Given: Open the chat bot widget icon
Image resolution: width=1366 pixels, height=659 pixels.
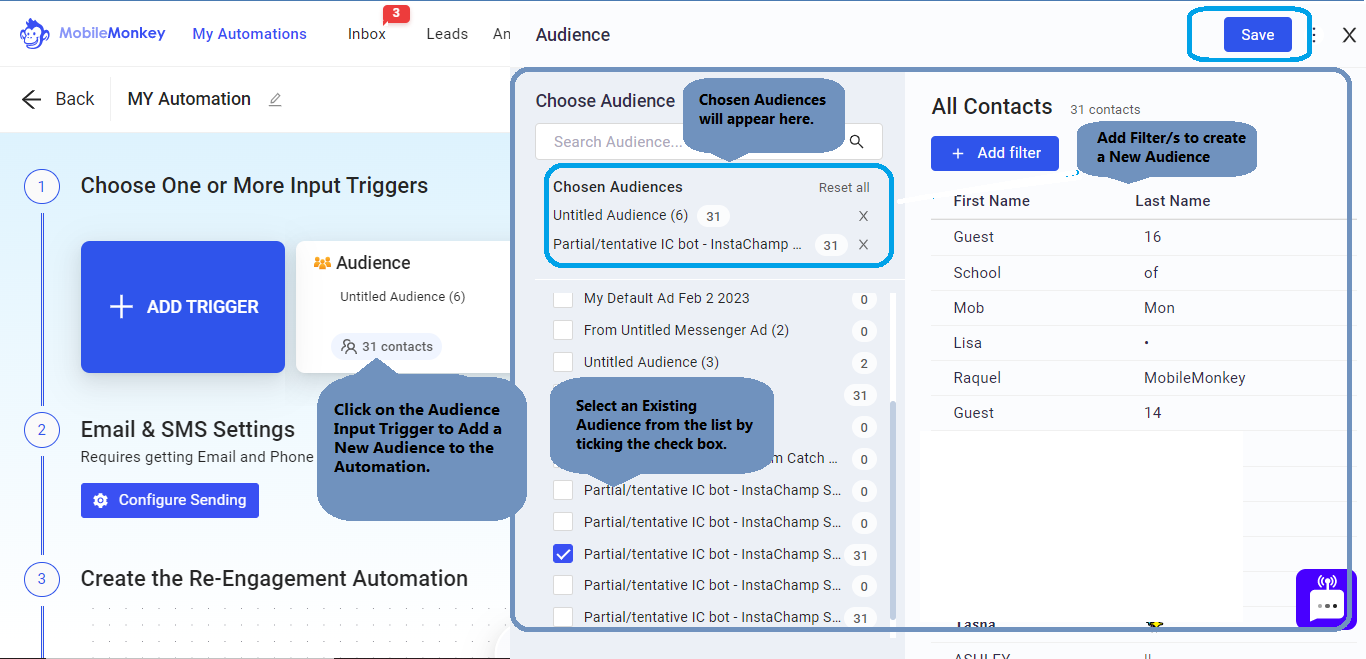Looking at the screenshot, I should (x=1326, y=599).
